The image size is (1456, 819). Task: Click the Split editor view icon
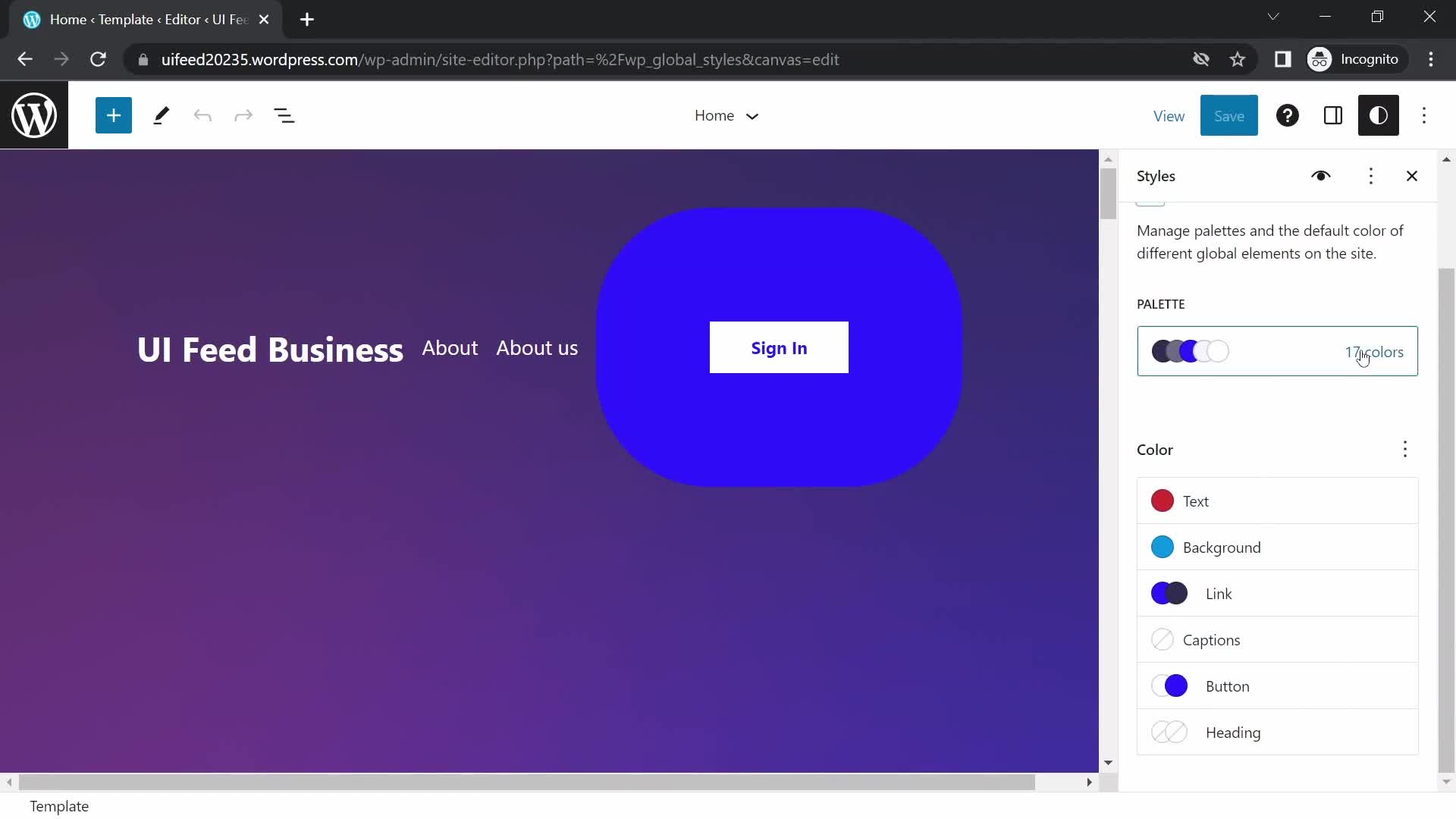[1334, 115]
